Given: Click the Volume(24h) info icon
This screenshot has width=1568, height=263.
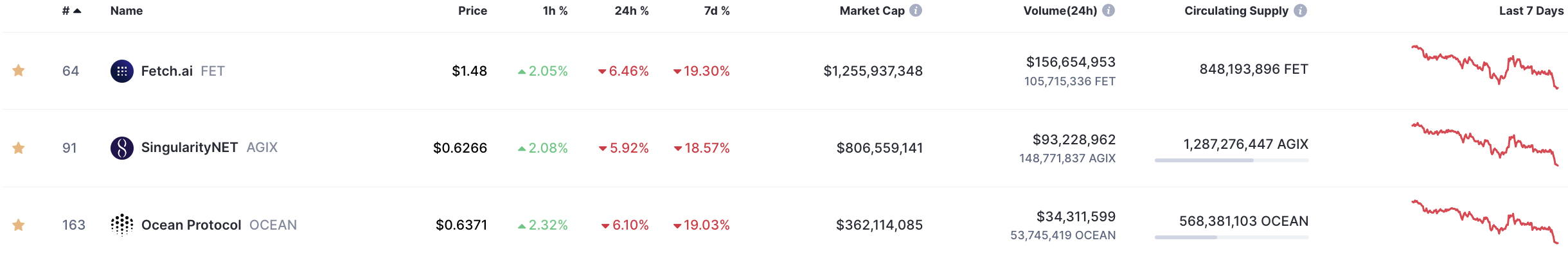Looking at the screenshot, I should [x=1109, y=10].
